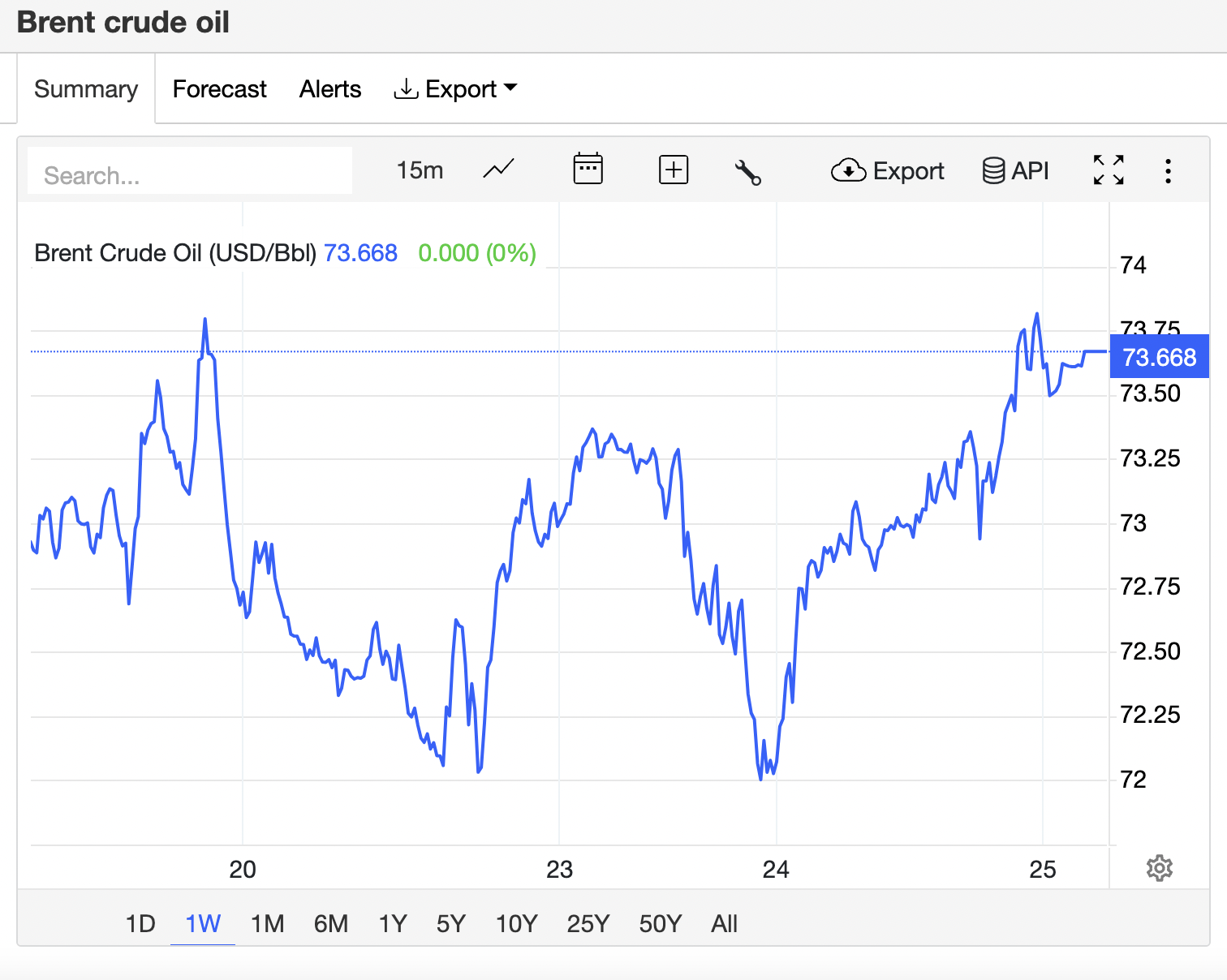The height and width of the screenshot is (980, 1227).
Task: Open the wrench chart tools icon
Action: click(x=747, y=171)
